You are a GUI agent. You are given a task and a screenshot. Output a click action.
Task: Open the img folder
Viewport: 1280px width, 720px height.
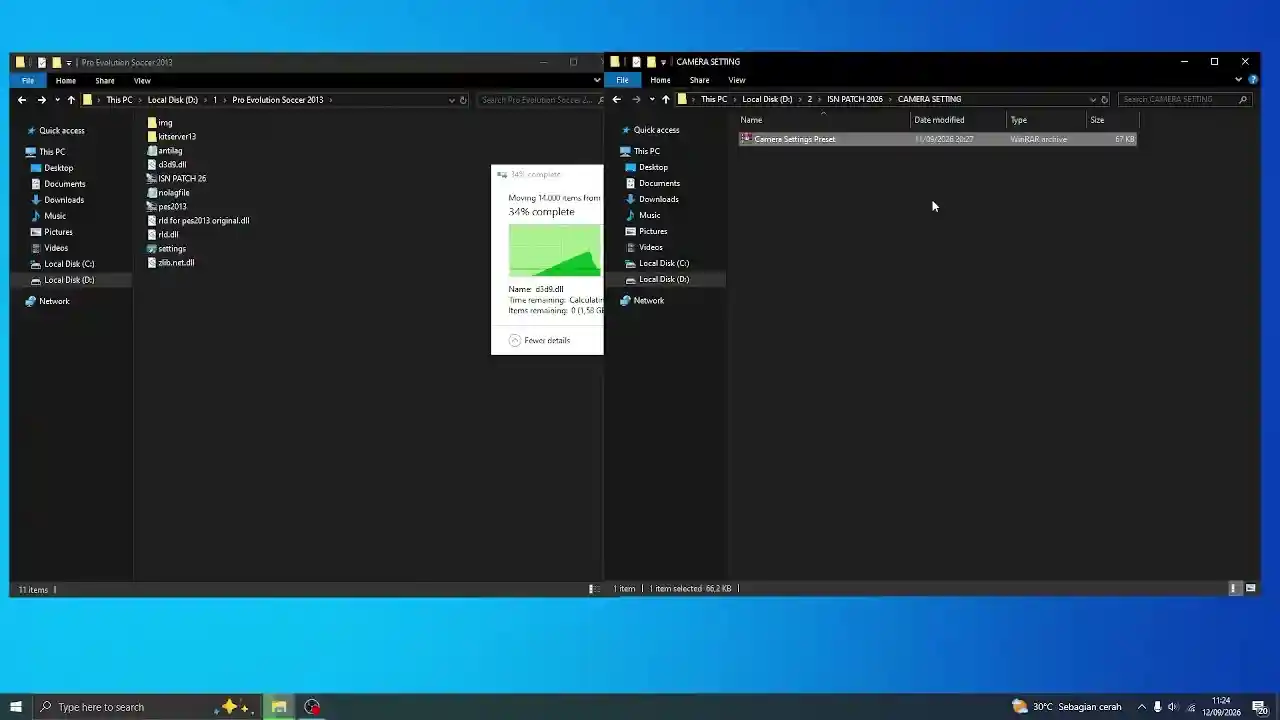coord(165,123)
